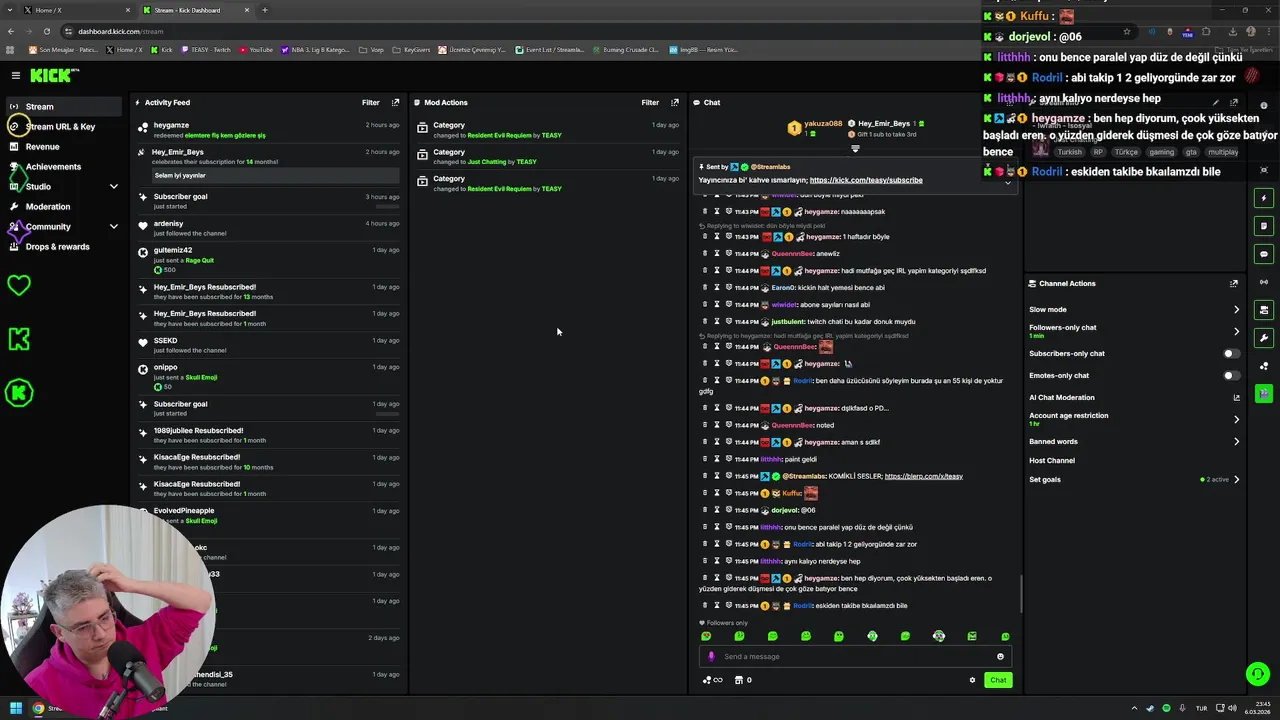This screenshot has height=720, width=1280.
Task: Open chat settings gear next to Chat button
Action: click(x=972, y=680)
